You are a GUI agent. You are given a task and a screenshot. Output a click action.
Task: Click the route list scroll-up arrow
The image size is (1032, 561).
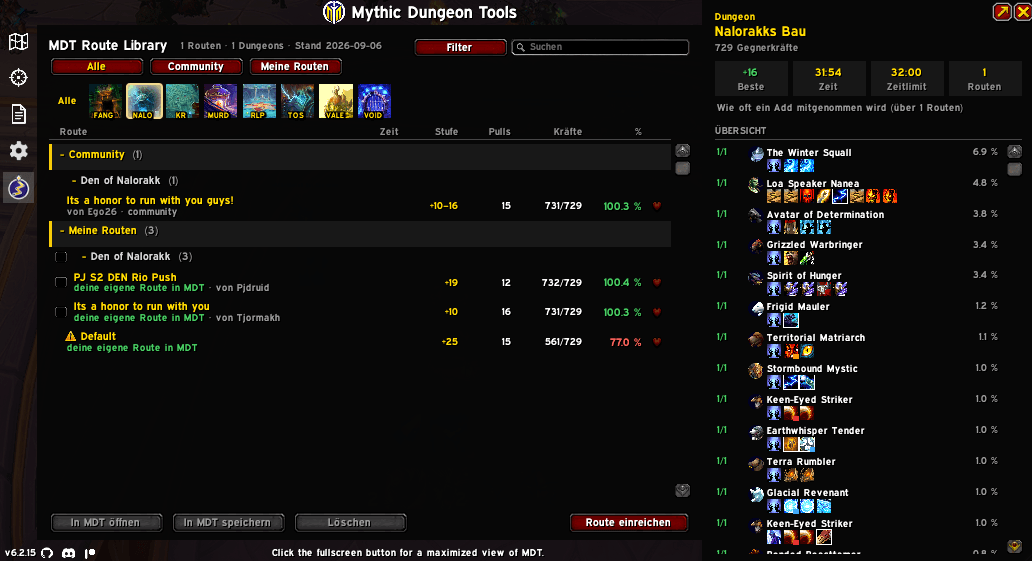683,151
